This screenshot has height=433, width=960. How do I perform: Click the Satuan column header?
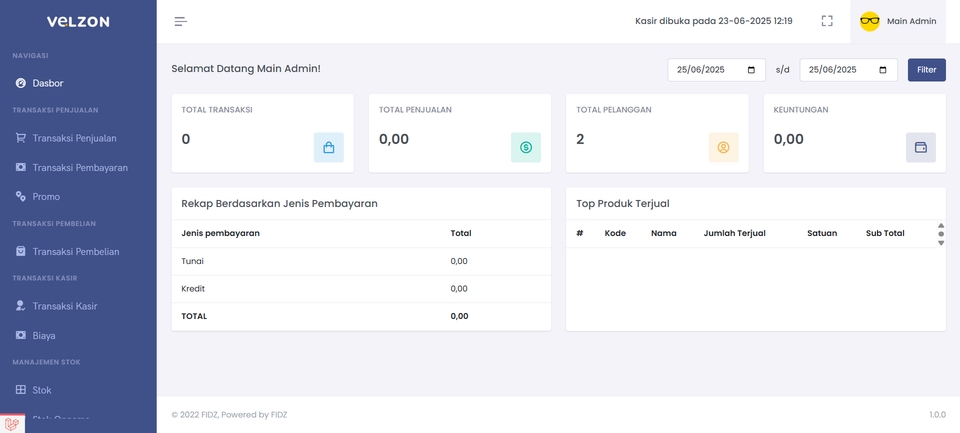click(x=822, y=233)
